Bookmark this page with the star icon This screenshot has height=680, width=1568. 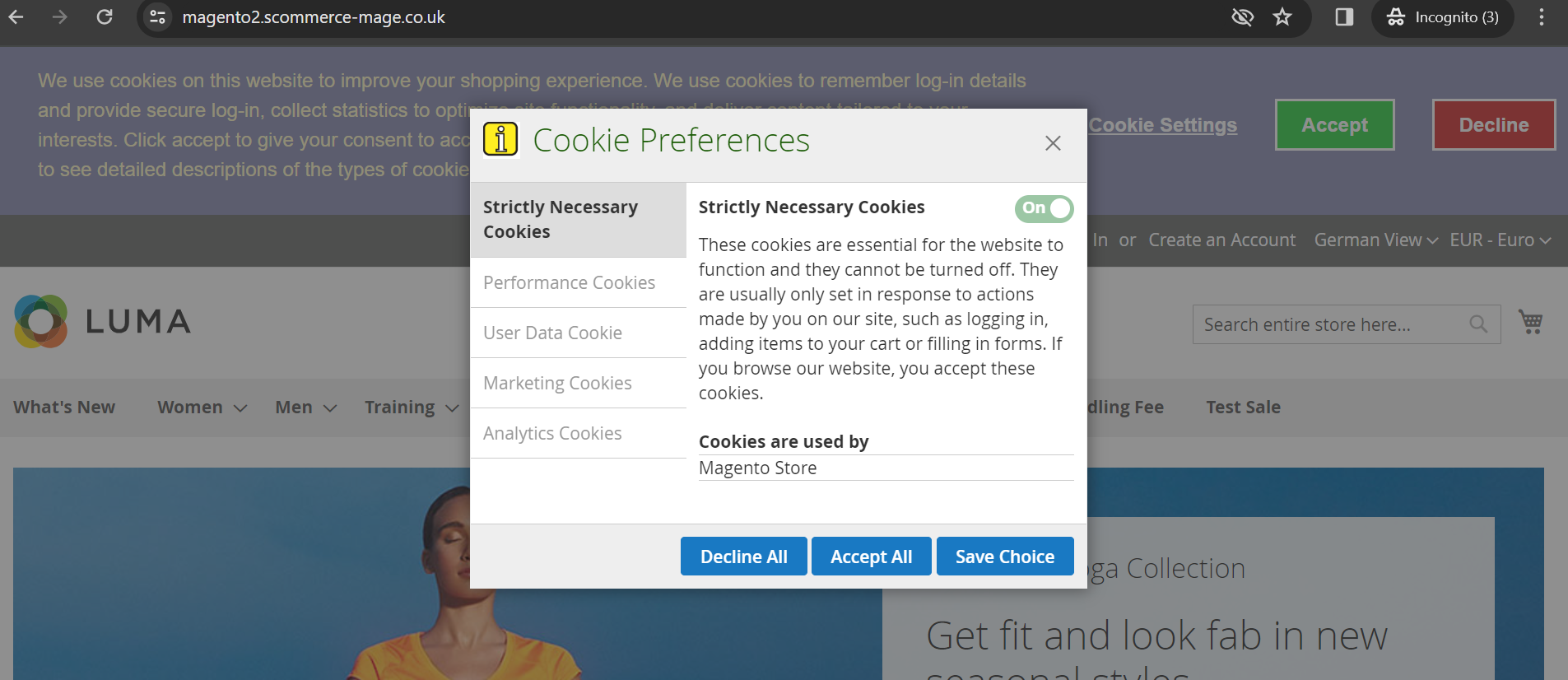[1282, 17]
